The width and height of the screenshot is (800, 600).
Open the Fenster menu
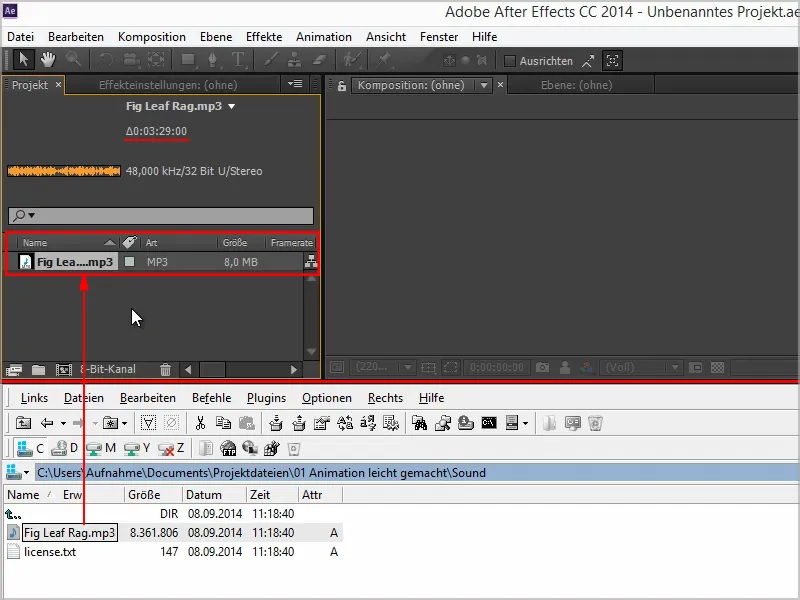(x=439, y=37)
